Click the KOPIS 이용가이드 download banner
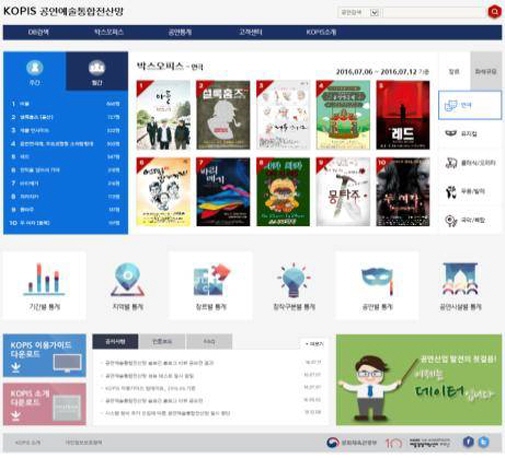Screen dimensions: 505x458 [44, 356]
